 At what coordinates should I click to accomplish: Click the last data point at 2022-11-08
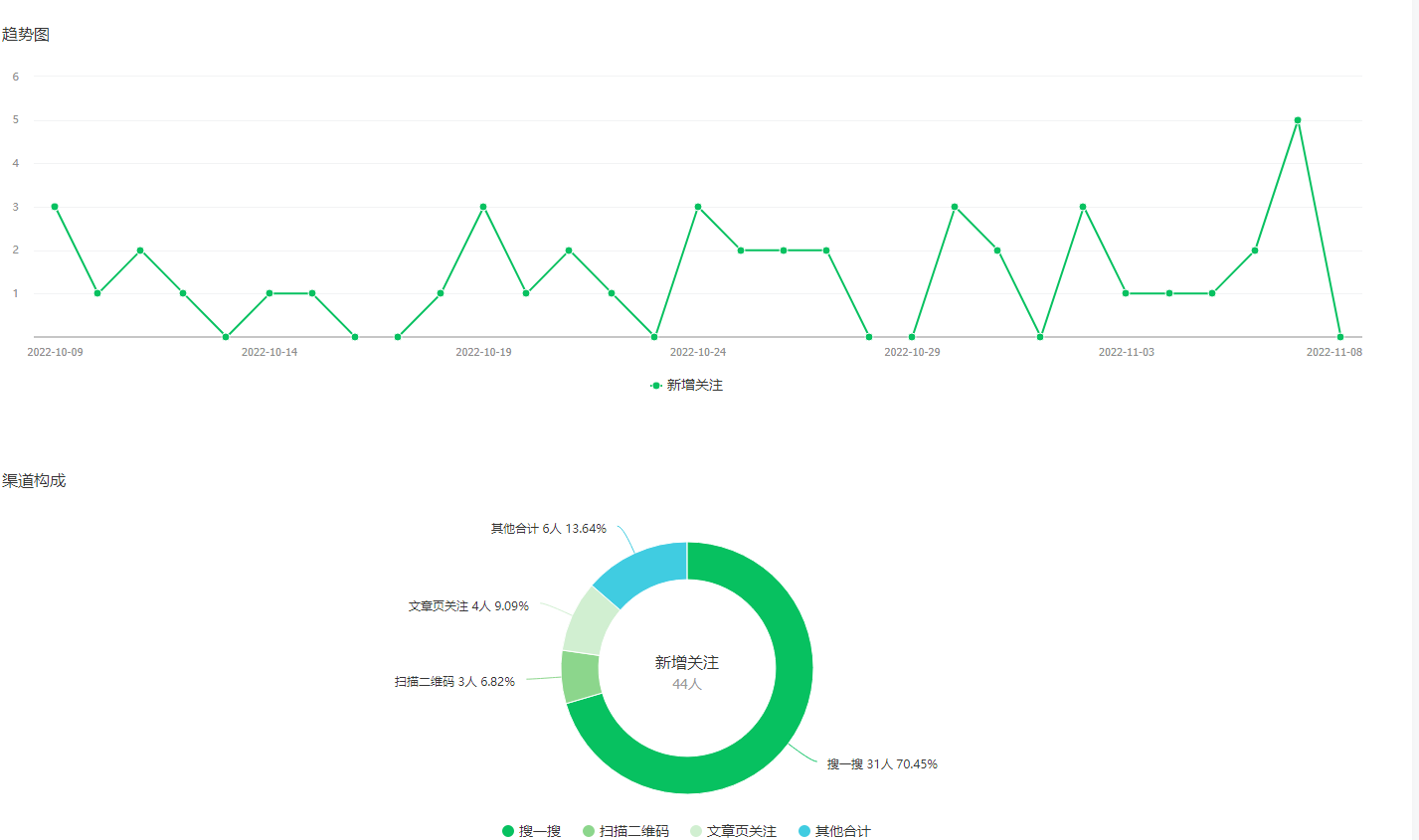coord(1340,337)
